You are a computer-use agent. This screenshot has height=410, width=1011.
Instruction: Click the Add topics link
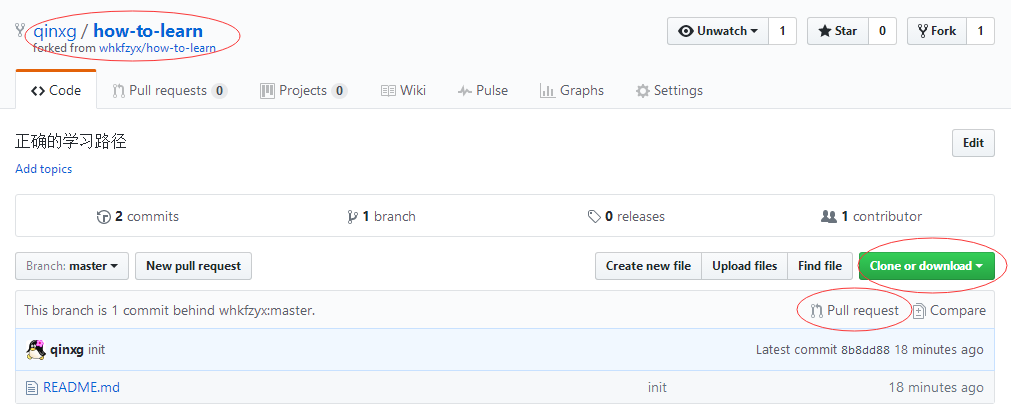(x=44, y=169)
